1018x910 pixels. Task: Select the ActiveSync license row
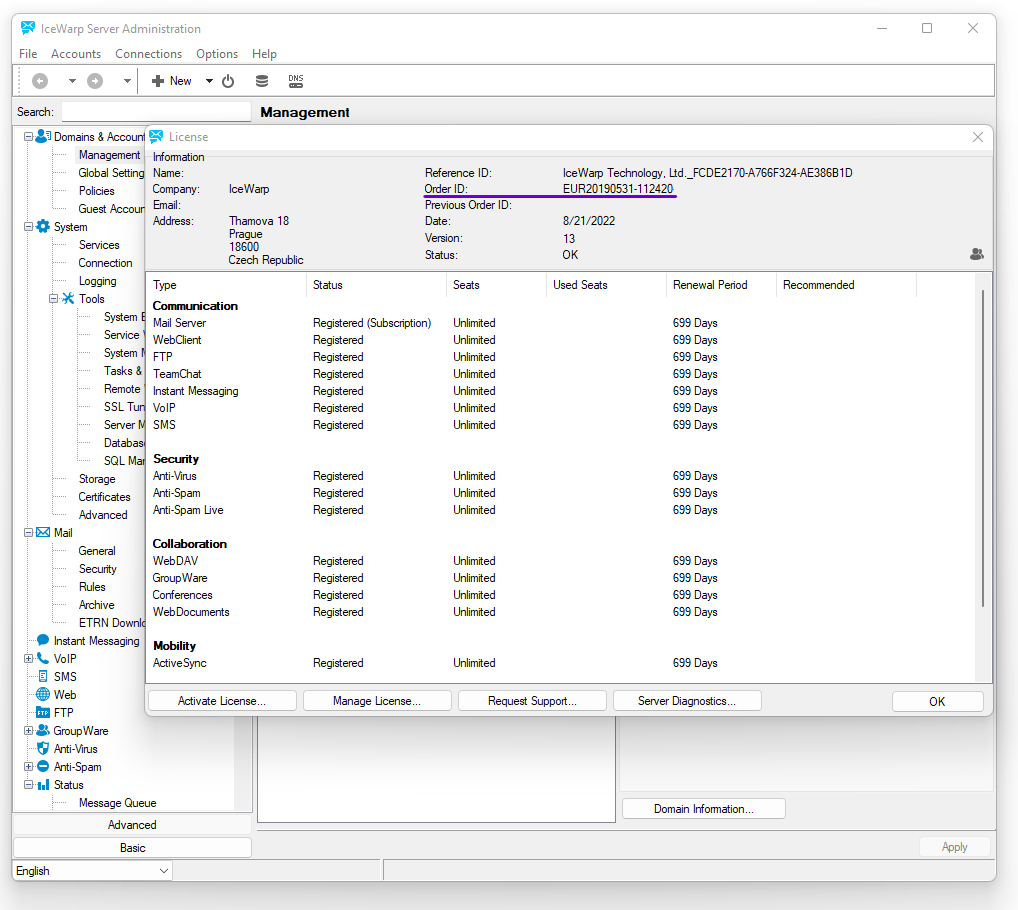tap(562, 663)
